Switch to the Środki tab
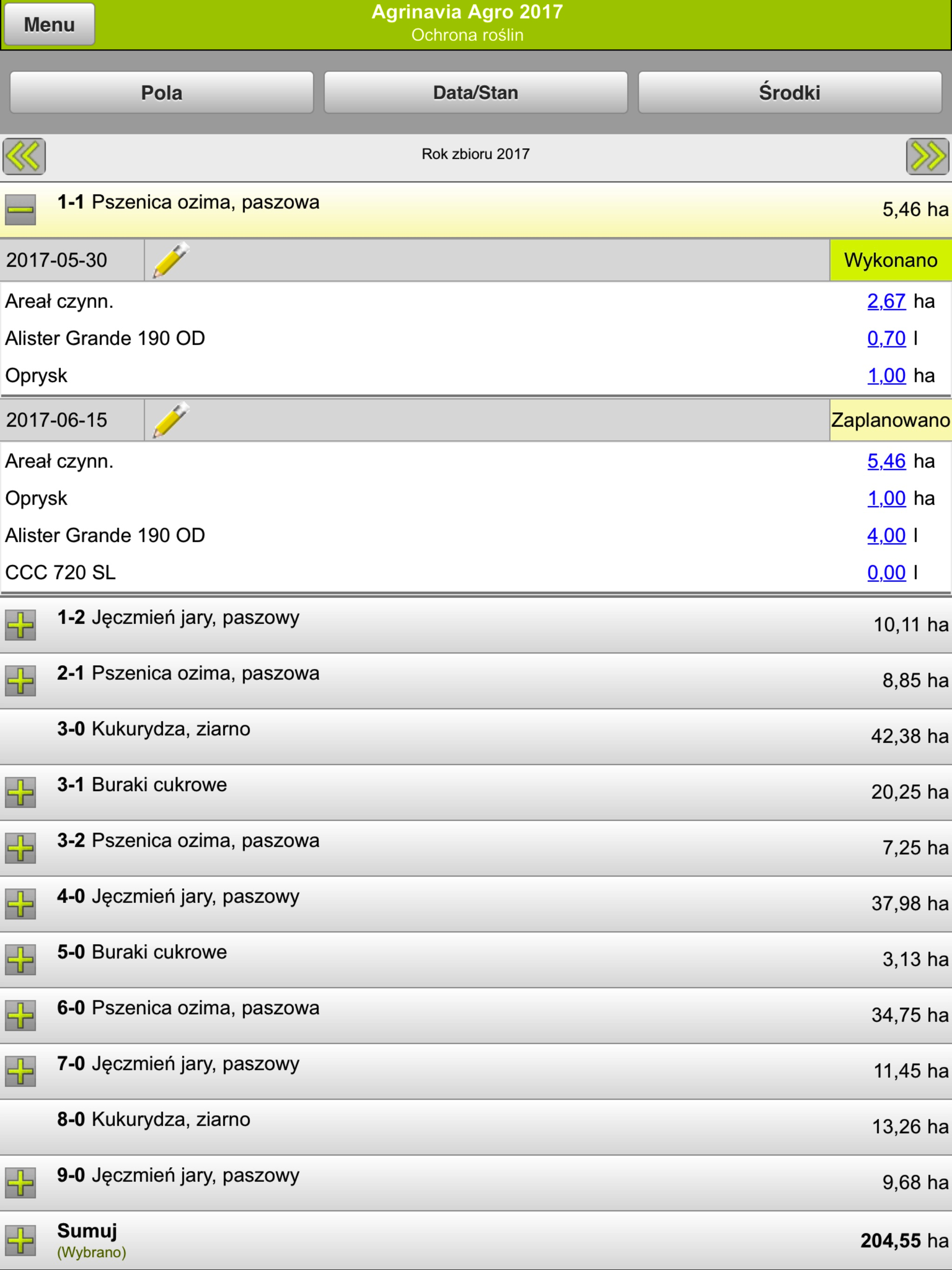Image resolution: width=952 pixels, height=1270 pixels. (789, 93)
